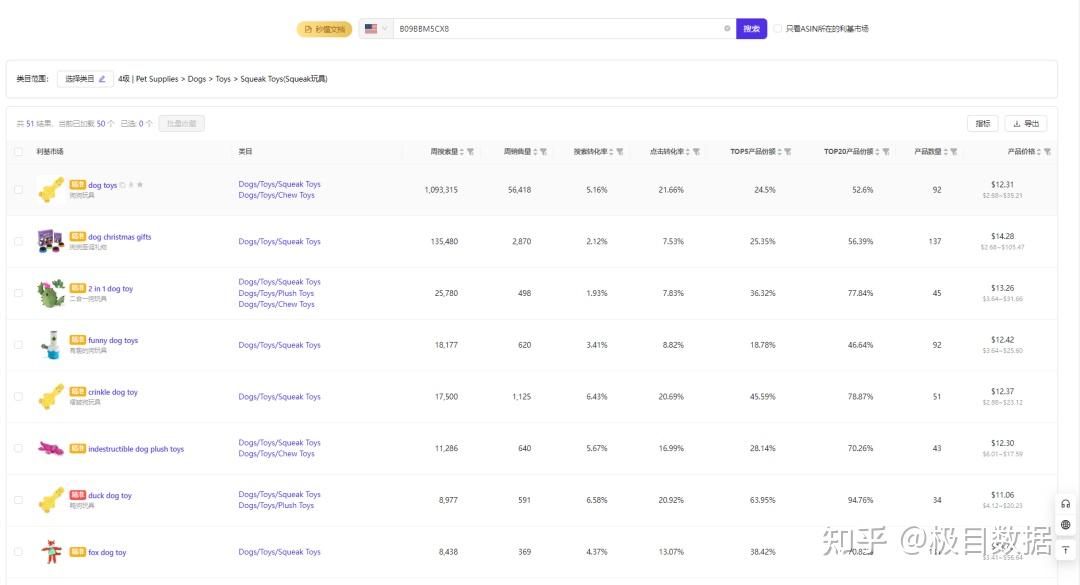
Task: Click the 导出 export button
Action: 1026,124
